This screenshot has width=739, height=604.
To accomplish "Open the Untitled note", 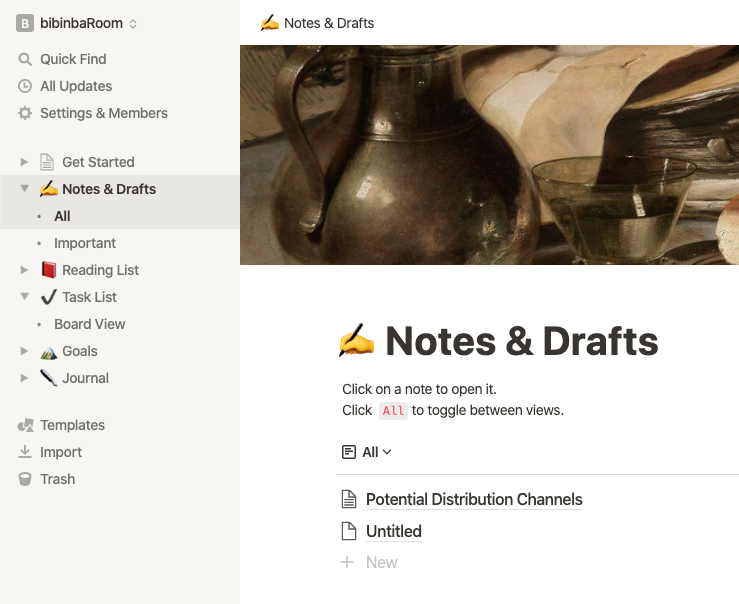I will coord(394,531).
